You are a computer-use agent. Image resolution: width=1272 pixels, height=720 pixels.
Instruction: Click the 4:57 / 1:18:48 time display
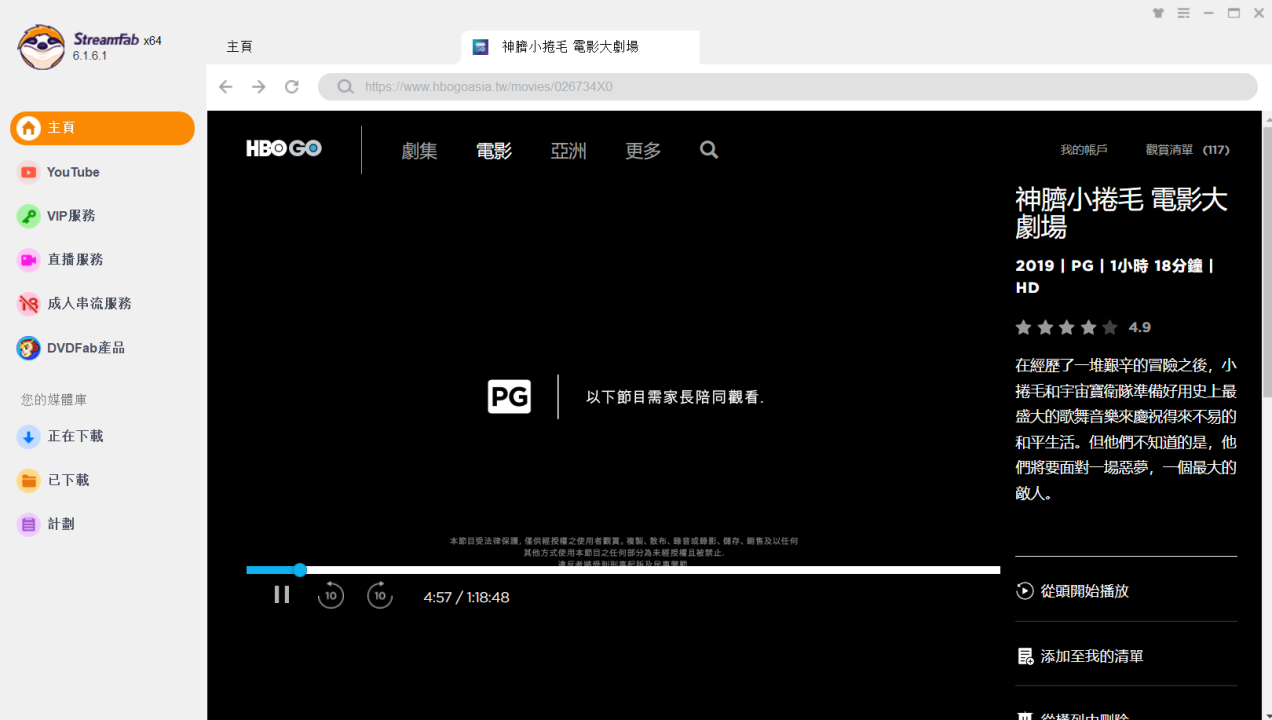click(466, 597)
